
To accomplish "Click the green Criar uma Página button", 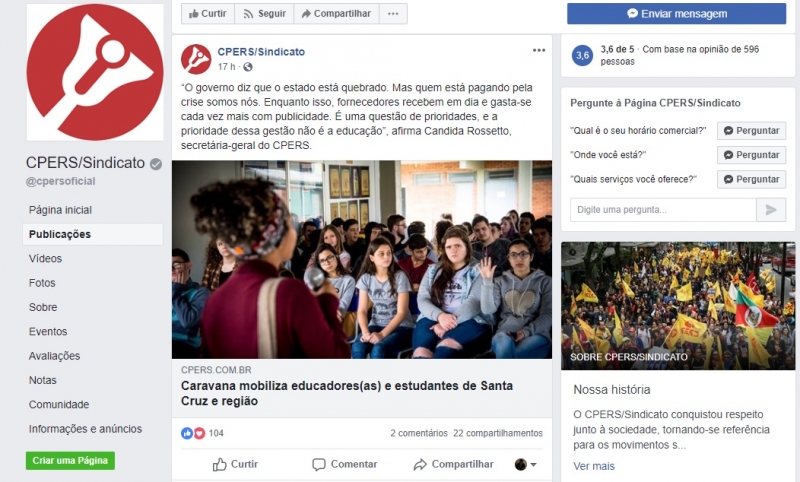I will click(x=70, y=461).
